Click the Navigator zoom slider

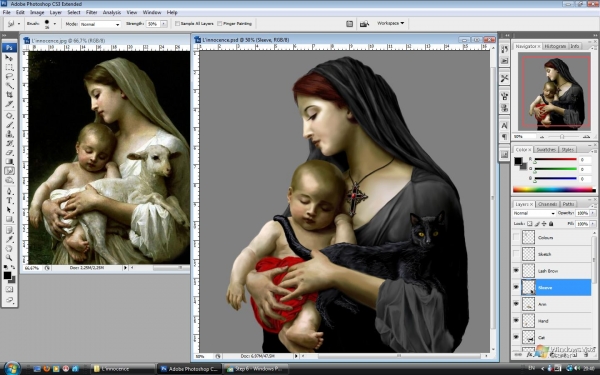562,137
